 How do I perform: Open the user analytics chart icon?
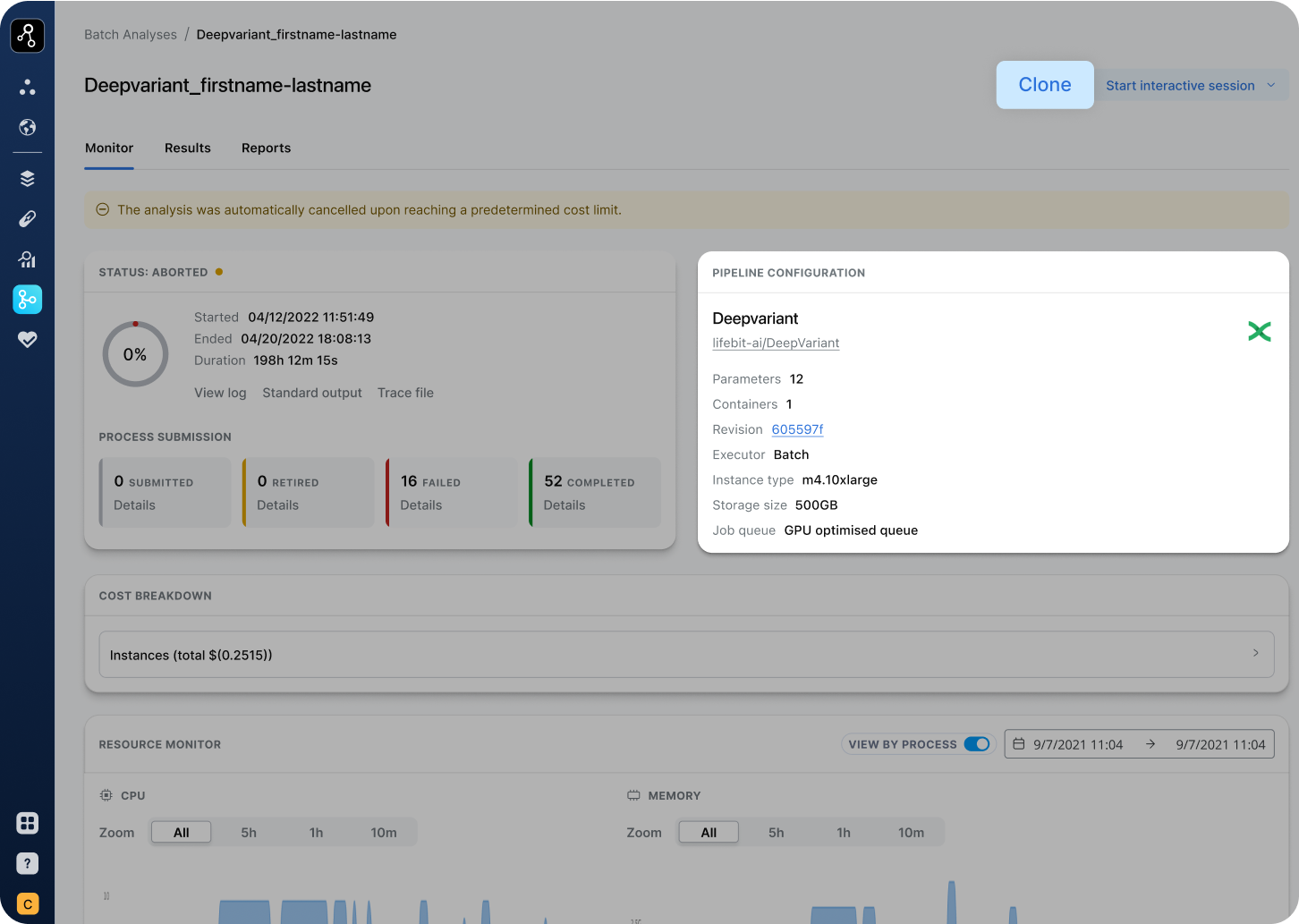tap(28, 259)
